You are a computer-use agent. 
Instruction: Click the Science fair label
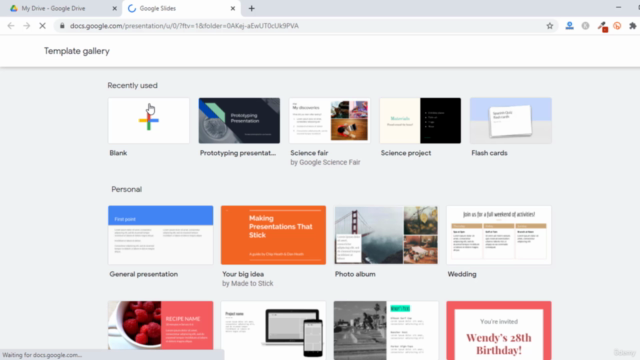309,153
